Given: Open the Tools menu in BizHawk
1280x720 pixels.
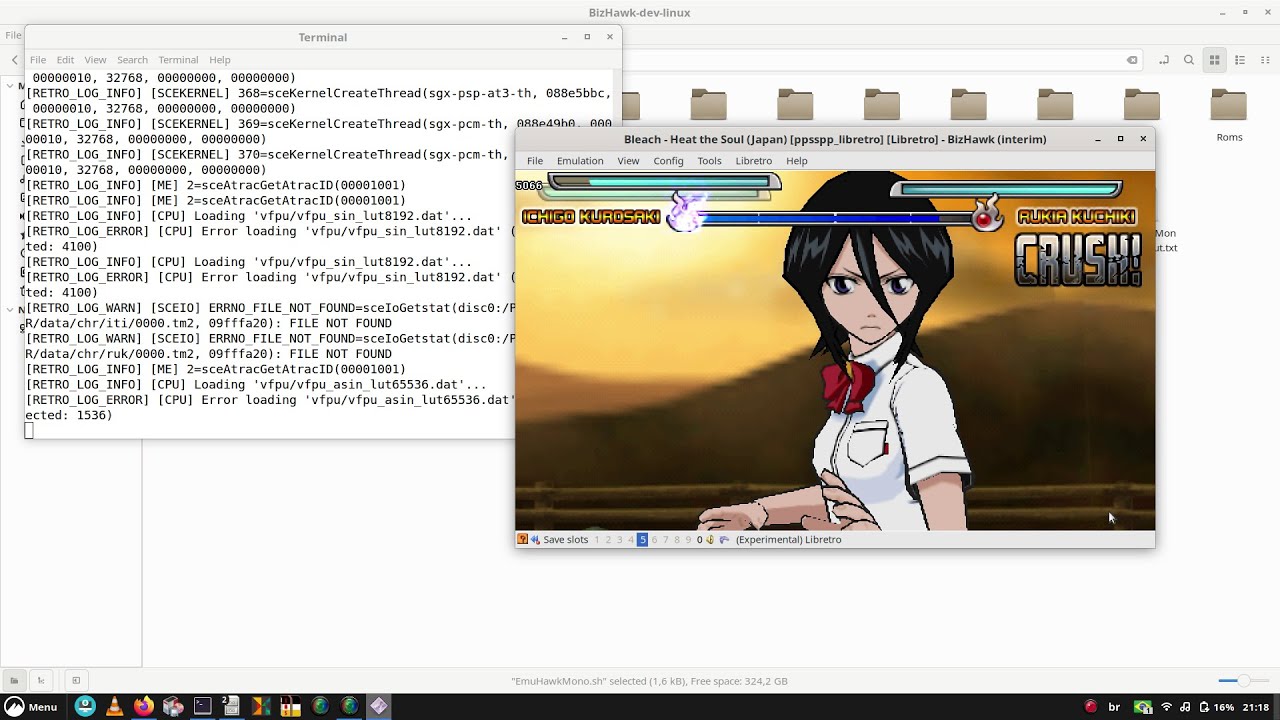Looking at the screenshot, I should coord(709,161).
